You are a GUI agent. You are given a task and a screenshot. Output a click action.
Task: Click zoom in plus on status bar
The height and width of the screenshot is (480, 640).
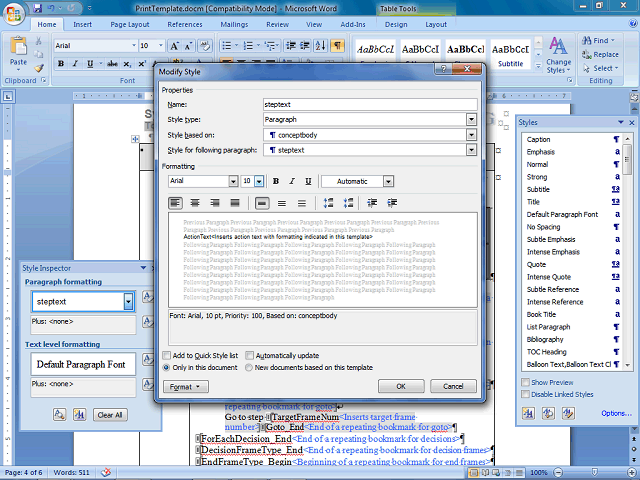click(x=632, y=472)
